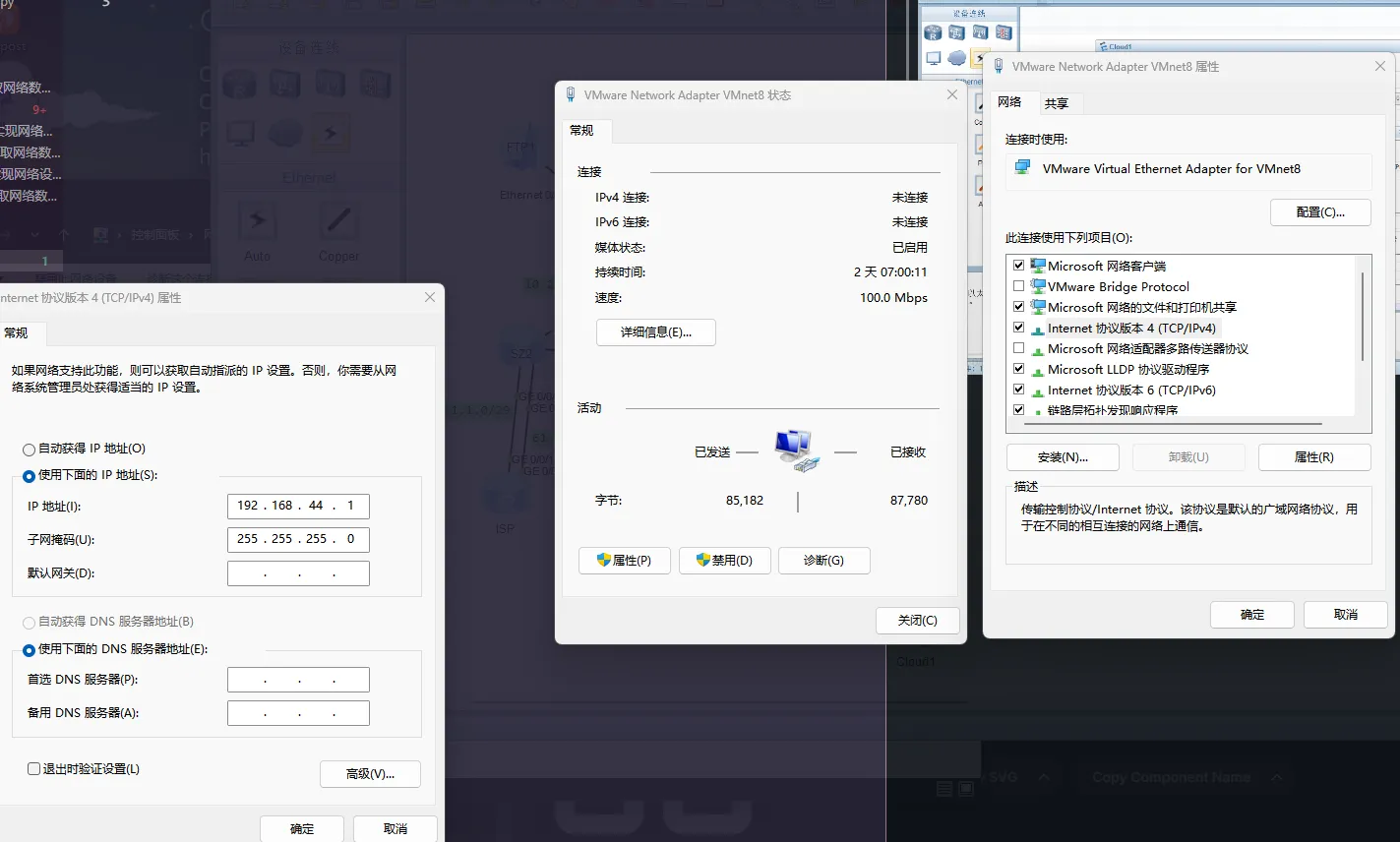
Task: Click 配置(C)... button
Action: [1320, 212]
